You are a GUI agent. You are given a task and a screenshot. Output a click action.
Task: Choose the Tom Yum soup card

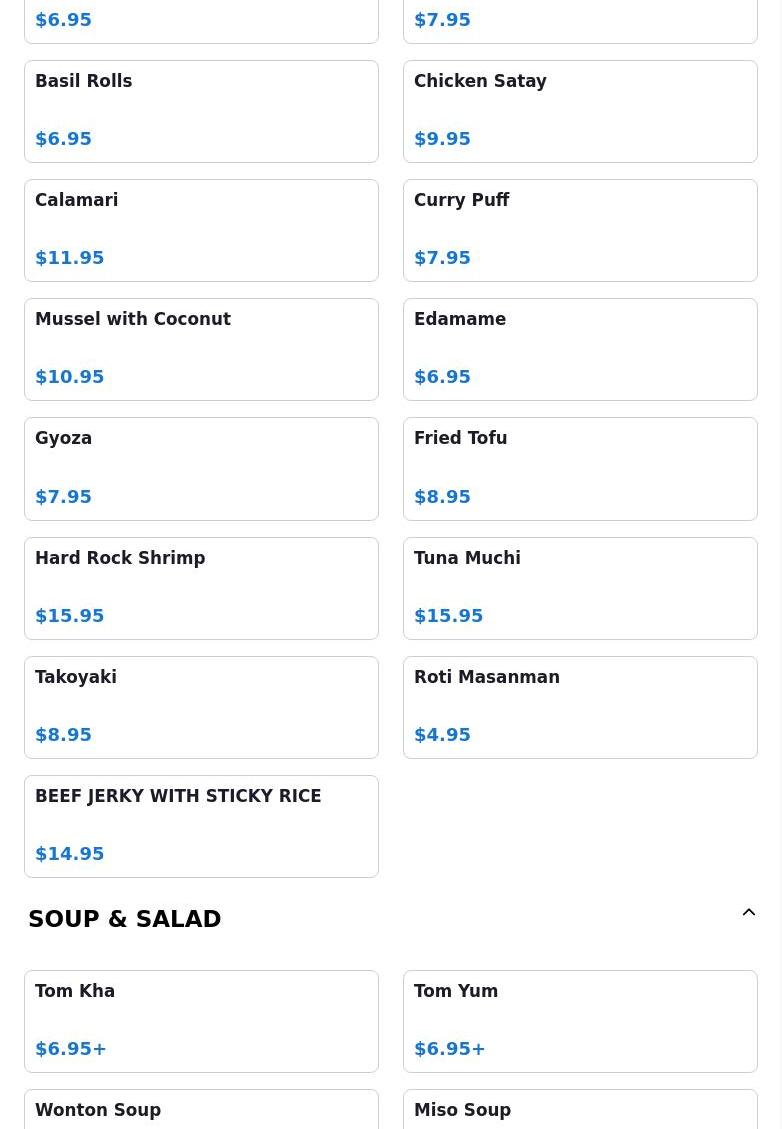point(580,1021)
